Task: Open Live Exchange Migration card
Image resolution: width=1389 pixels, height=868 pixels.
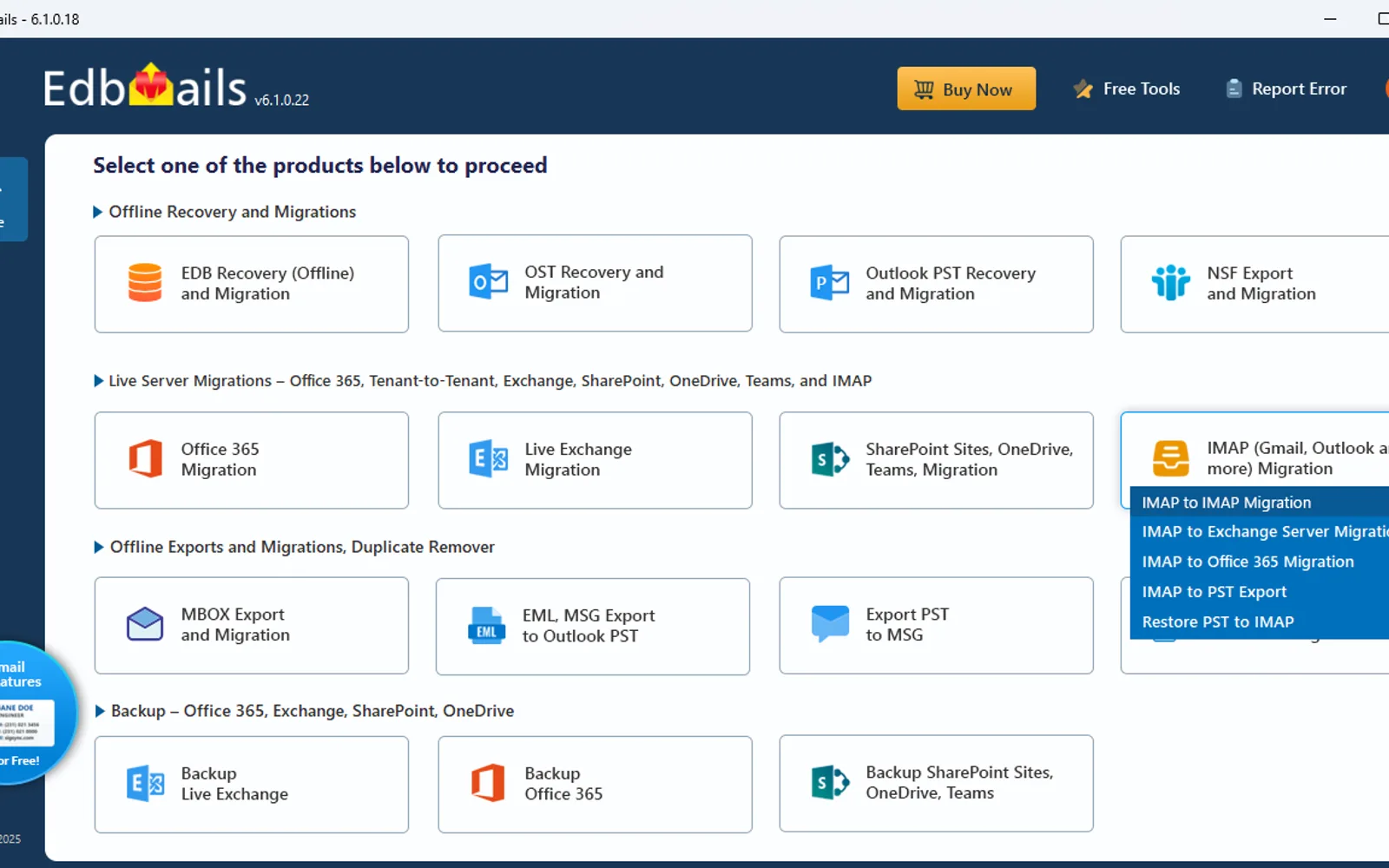Action: pyautogui.click(x=595, y=460)
